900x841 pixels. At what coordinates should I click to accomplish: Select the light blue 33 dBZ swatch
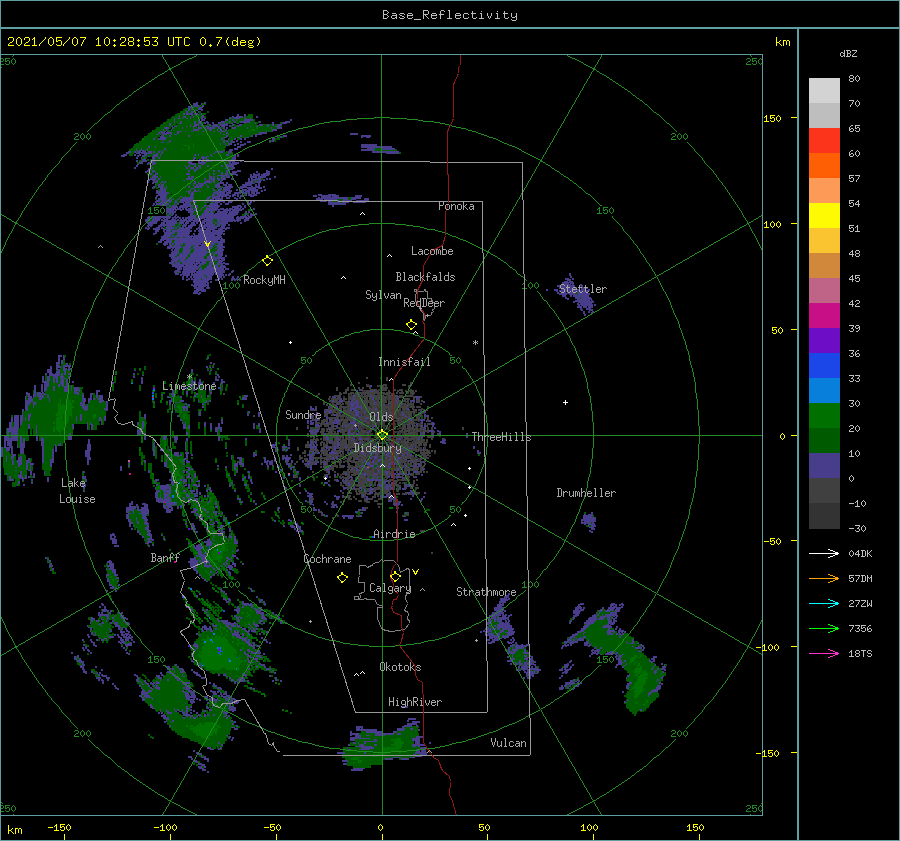[x=824, y=390]
